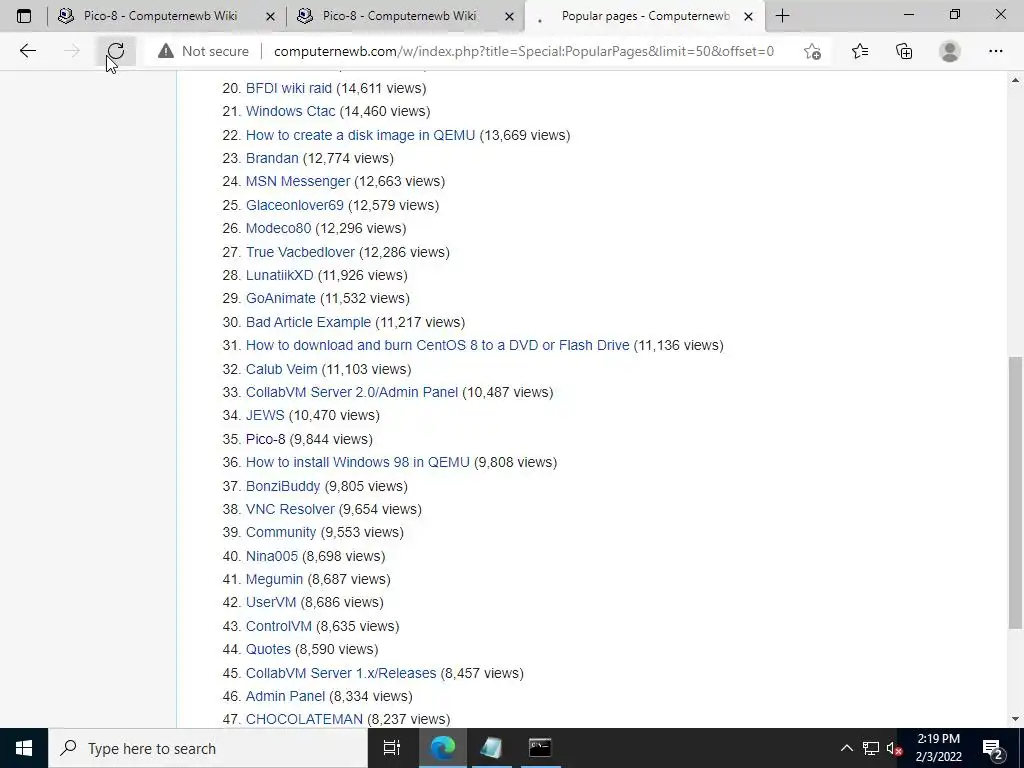Click scrollbar up arrow

(x=1015, y=80)
